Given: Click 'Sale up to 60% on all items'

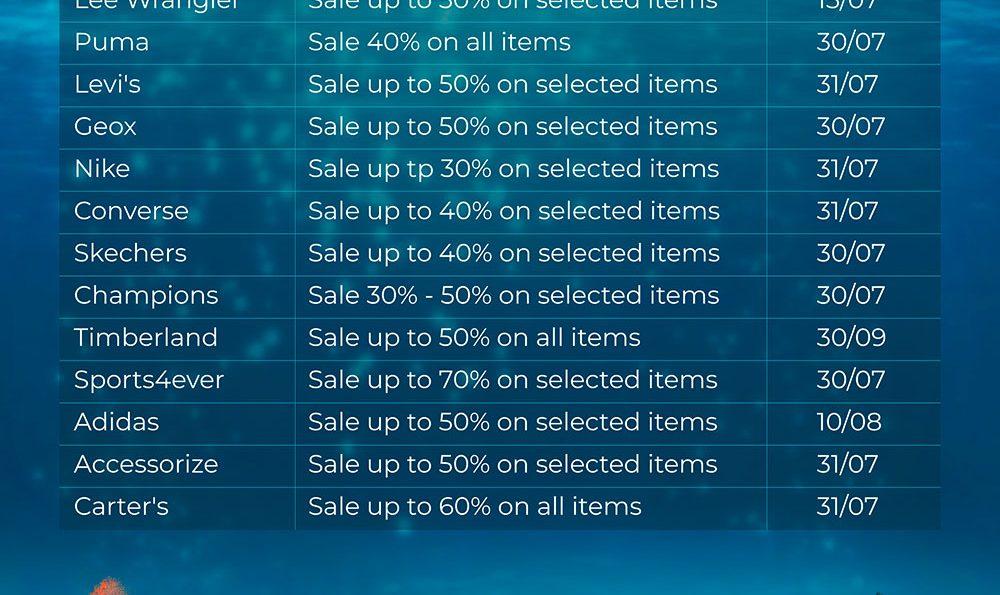Looking at the screenshot, I should (475, 506).
